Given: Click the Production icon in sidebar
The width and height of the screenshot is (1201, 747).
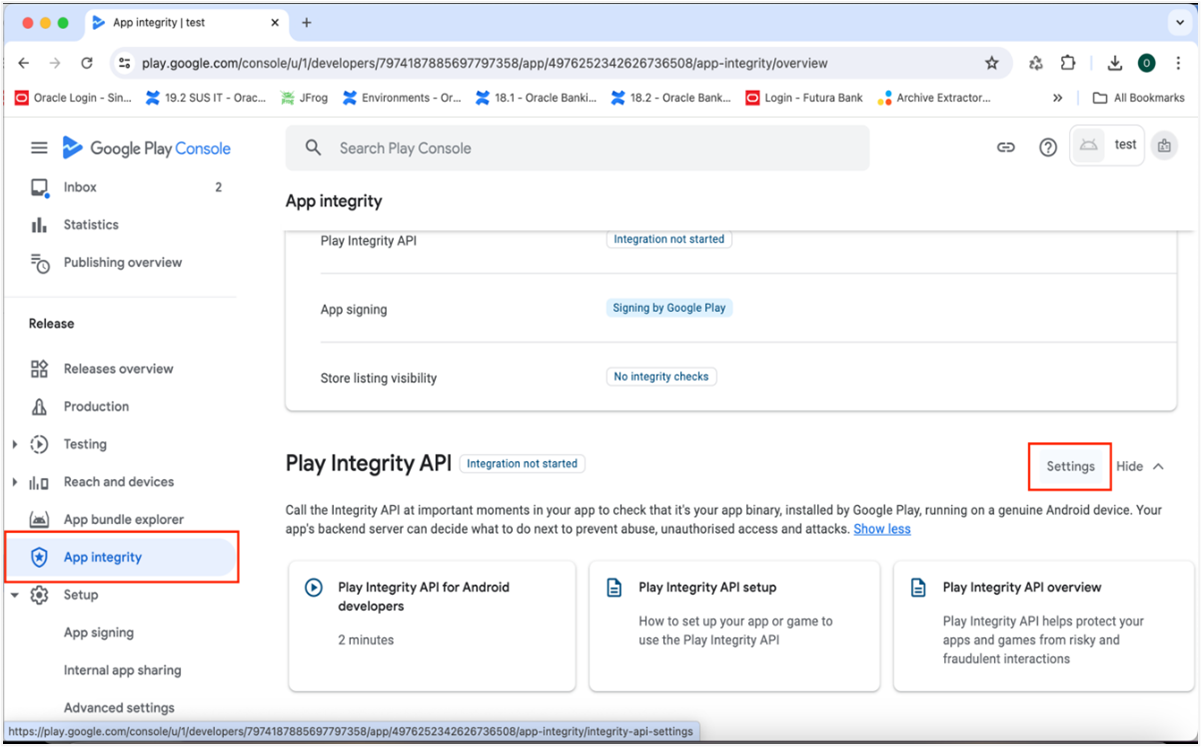Looking at the screenshot, I should 39,406.
